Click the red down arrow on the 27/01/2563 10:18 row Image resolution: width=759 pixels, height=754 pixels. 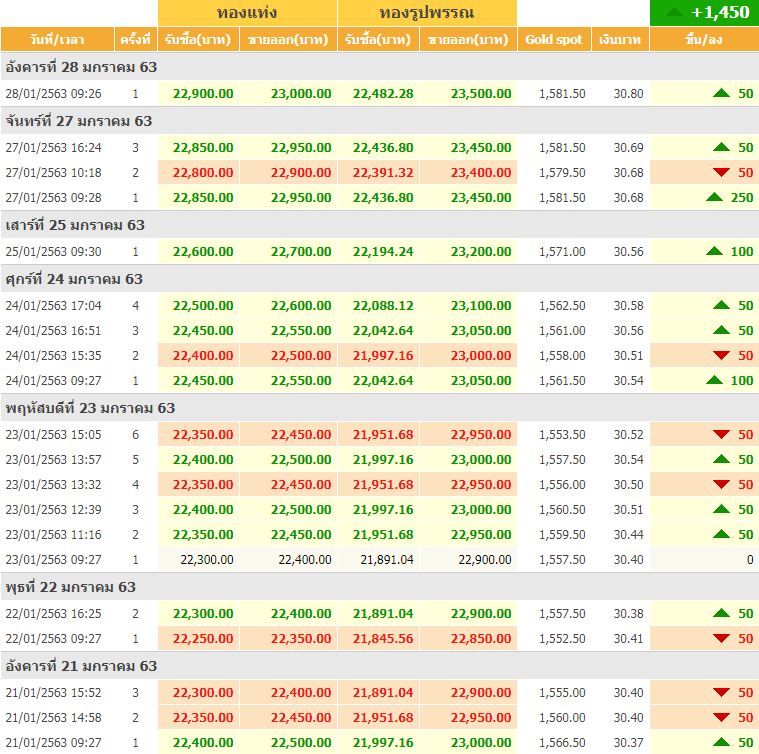pos(722,173)
